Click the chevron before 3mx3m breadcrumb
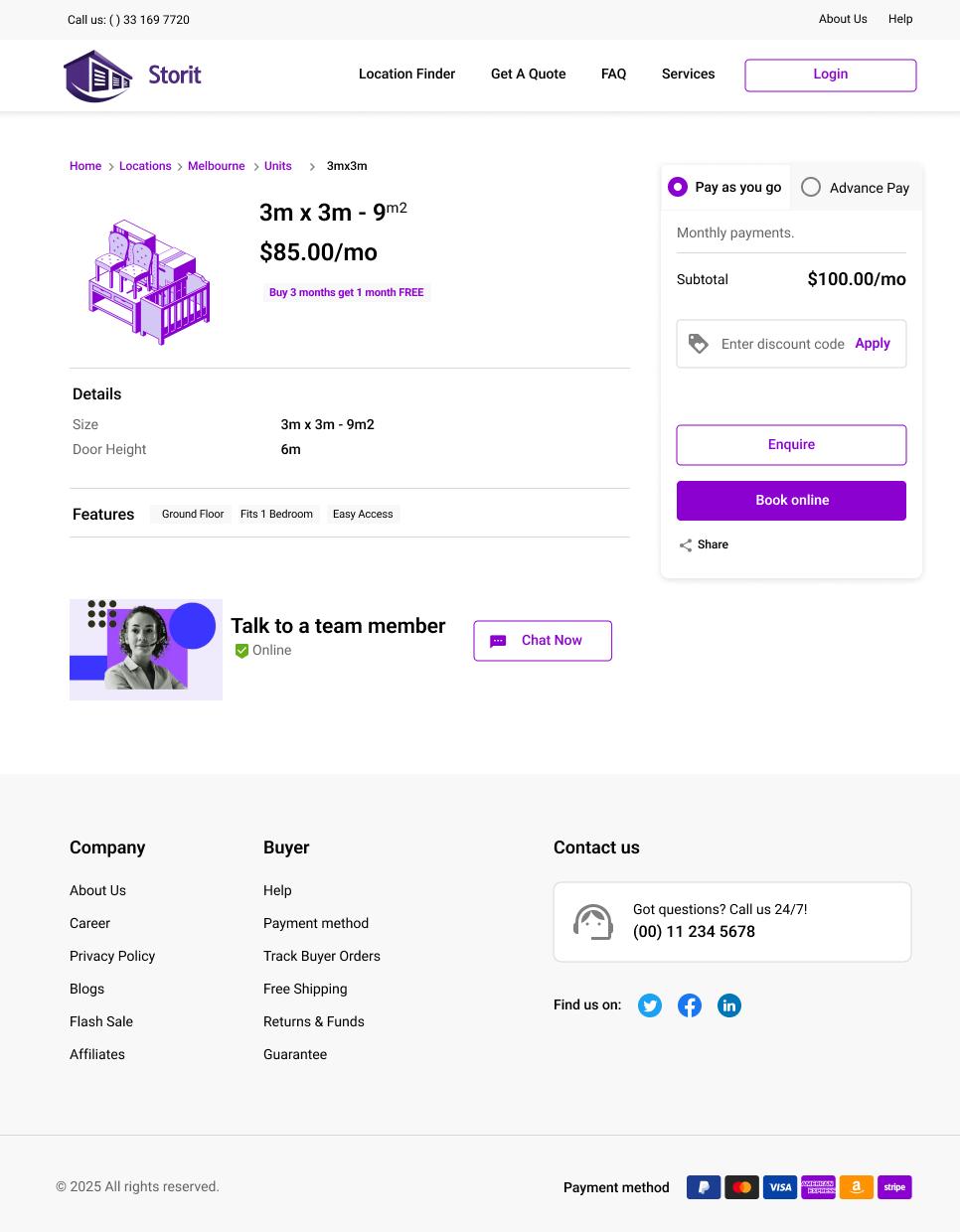 coord(312,166)
